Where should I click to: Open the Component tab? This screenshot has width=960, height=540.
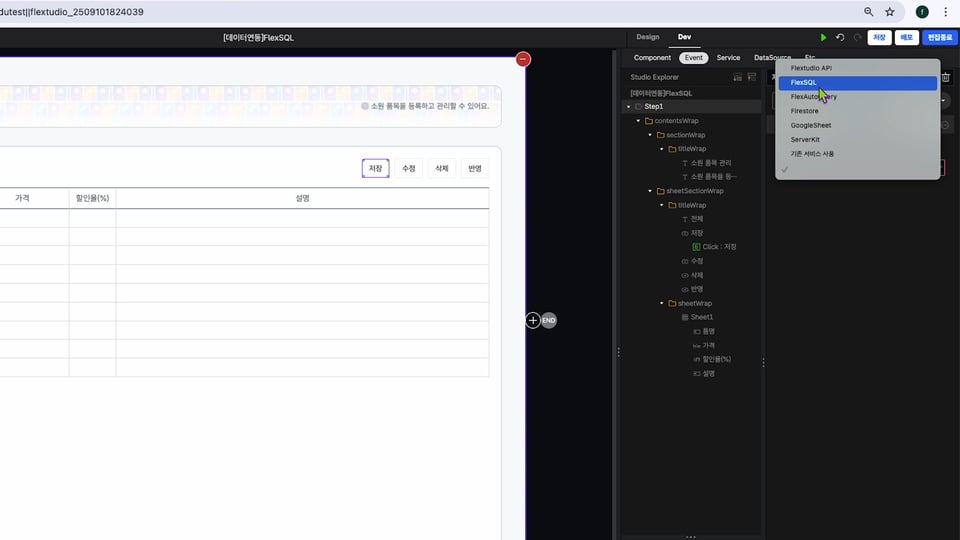pyautogui.click(x=652, y=58)
